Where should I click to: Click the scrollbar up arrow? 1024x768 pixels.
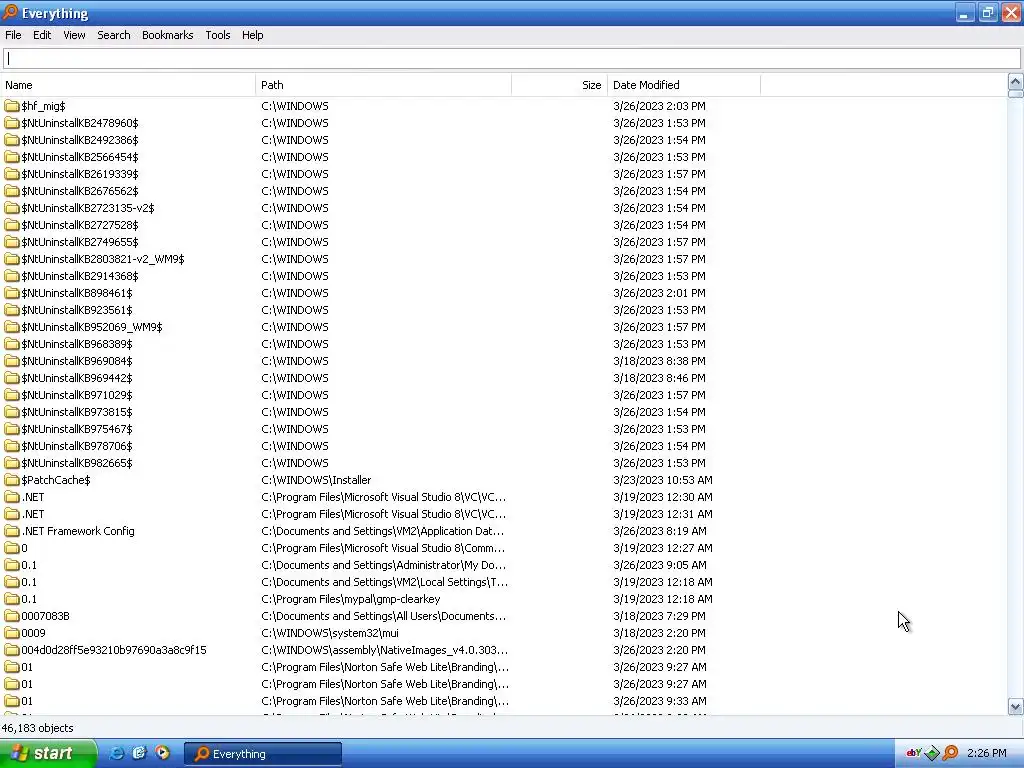[x=1015, y=82]
